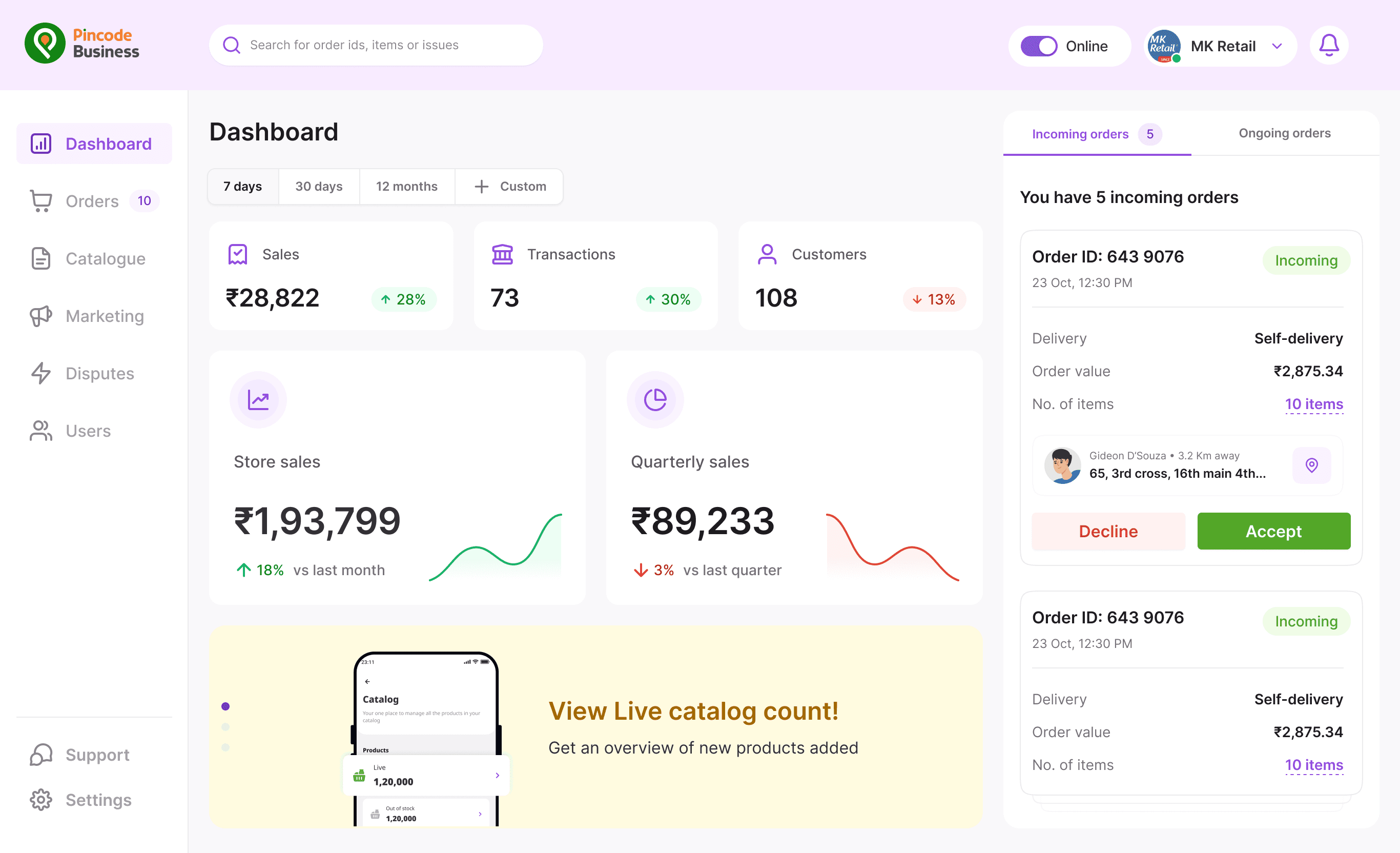Select the 12 months range
This screenshot has height=853, width=1400.
(x=407, y=187)
